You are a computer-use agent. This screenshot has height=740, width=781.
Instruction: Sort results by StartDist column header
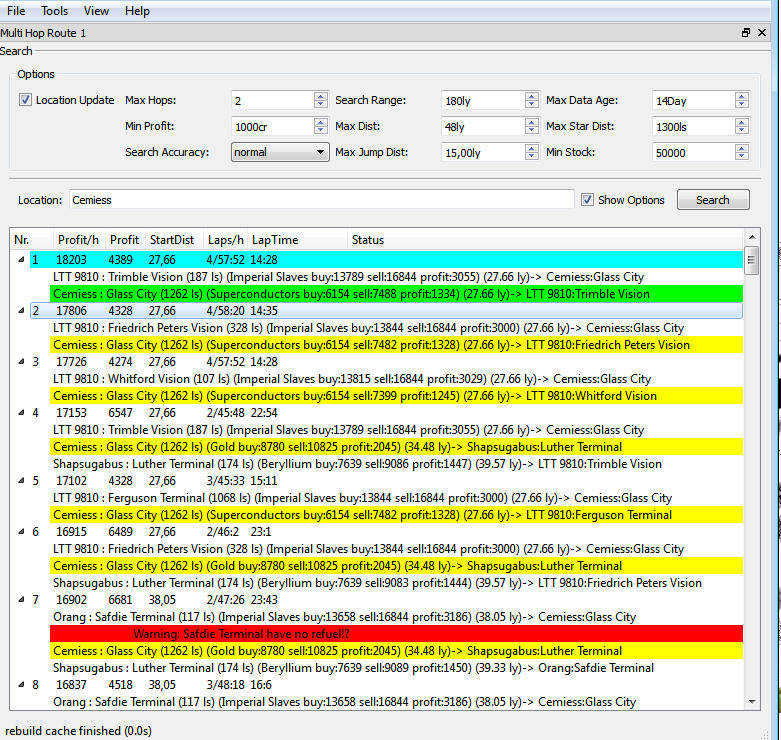tap(172, 240)
